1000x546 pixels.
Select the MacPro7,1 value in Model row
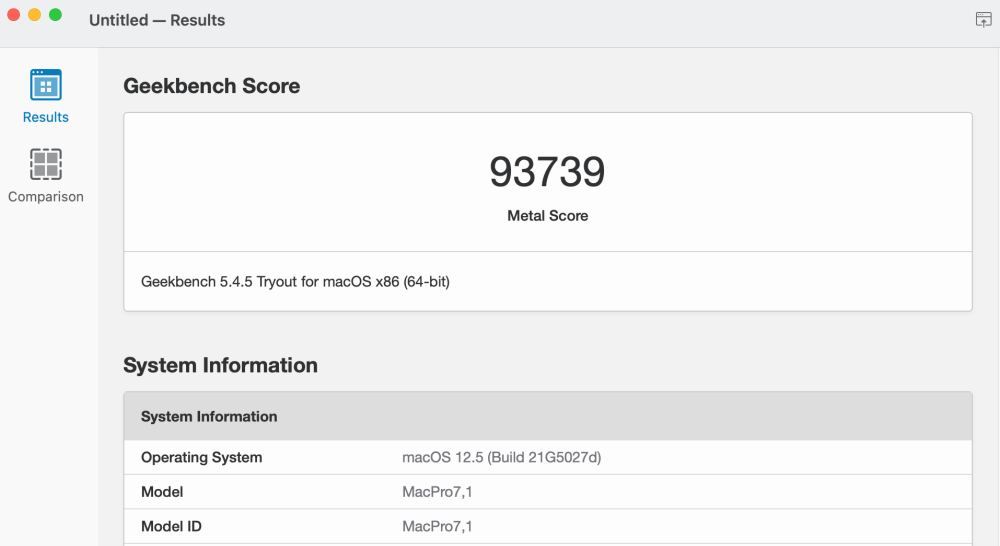coord(437,492)
